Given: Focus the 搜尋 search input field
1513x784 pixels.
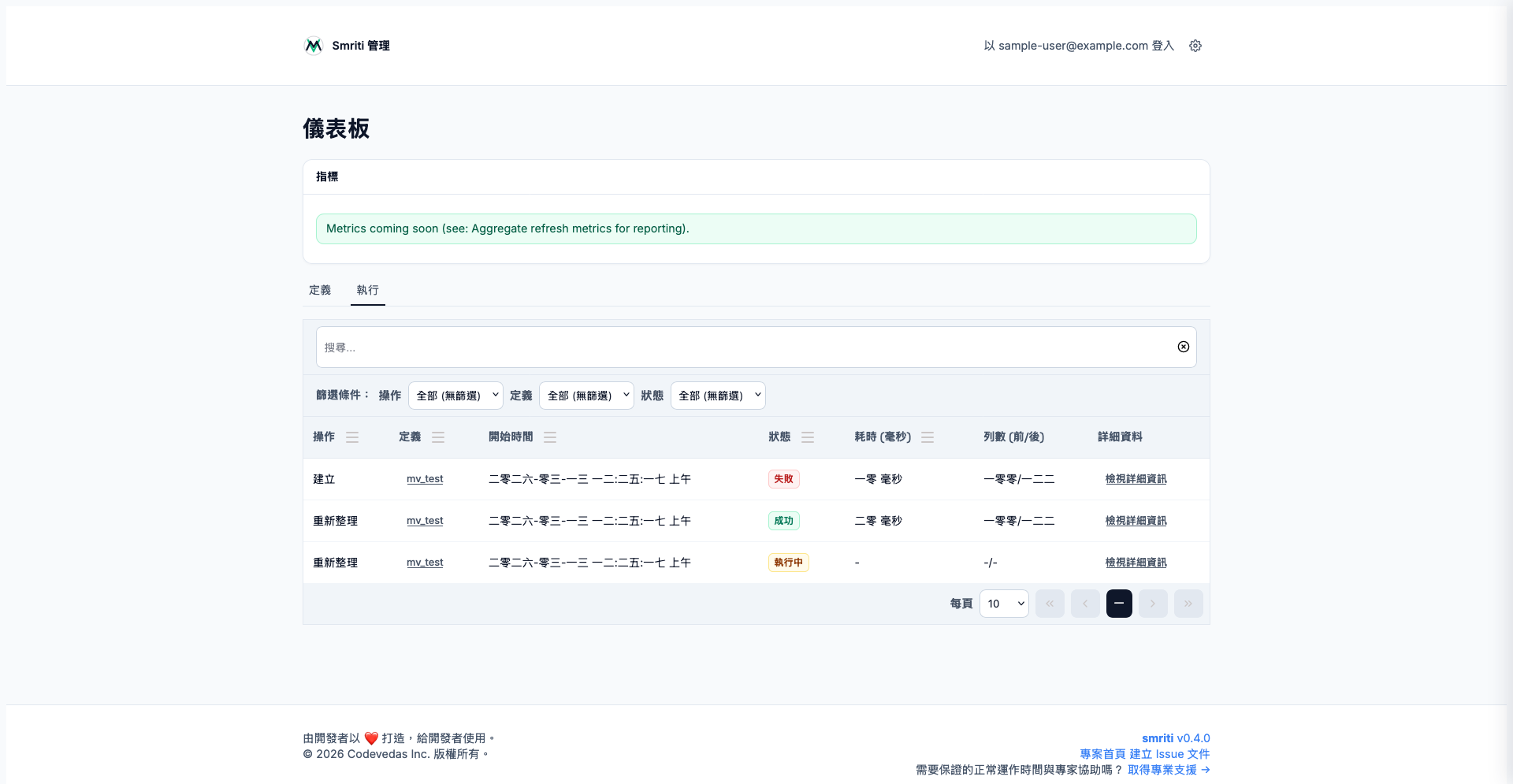Looking at the screenshot, I should click(x=741, y=347).
